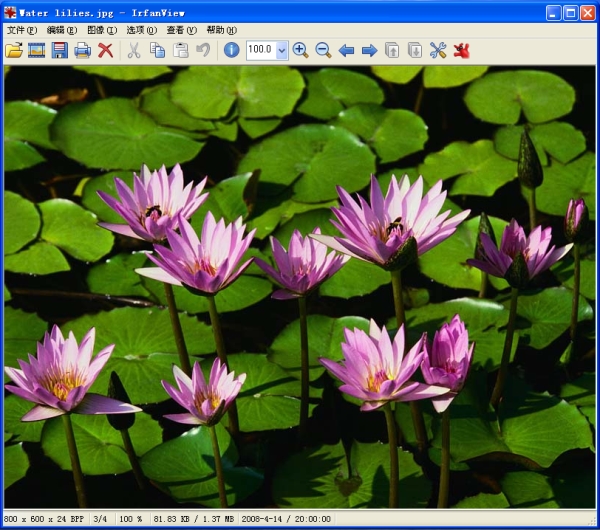
Task: Go to next image with right arrow
Action: [369, 51]
